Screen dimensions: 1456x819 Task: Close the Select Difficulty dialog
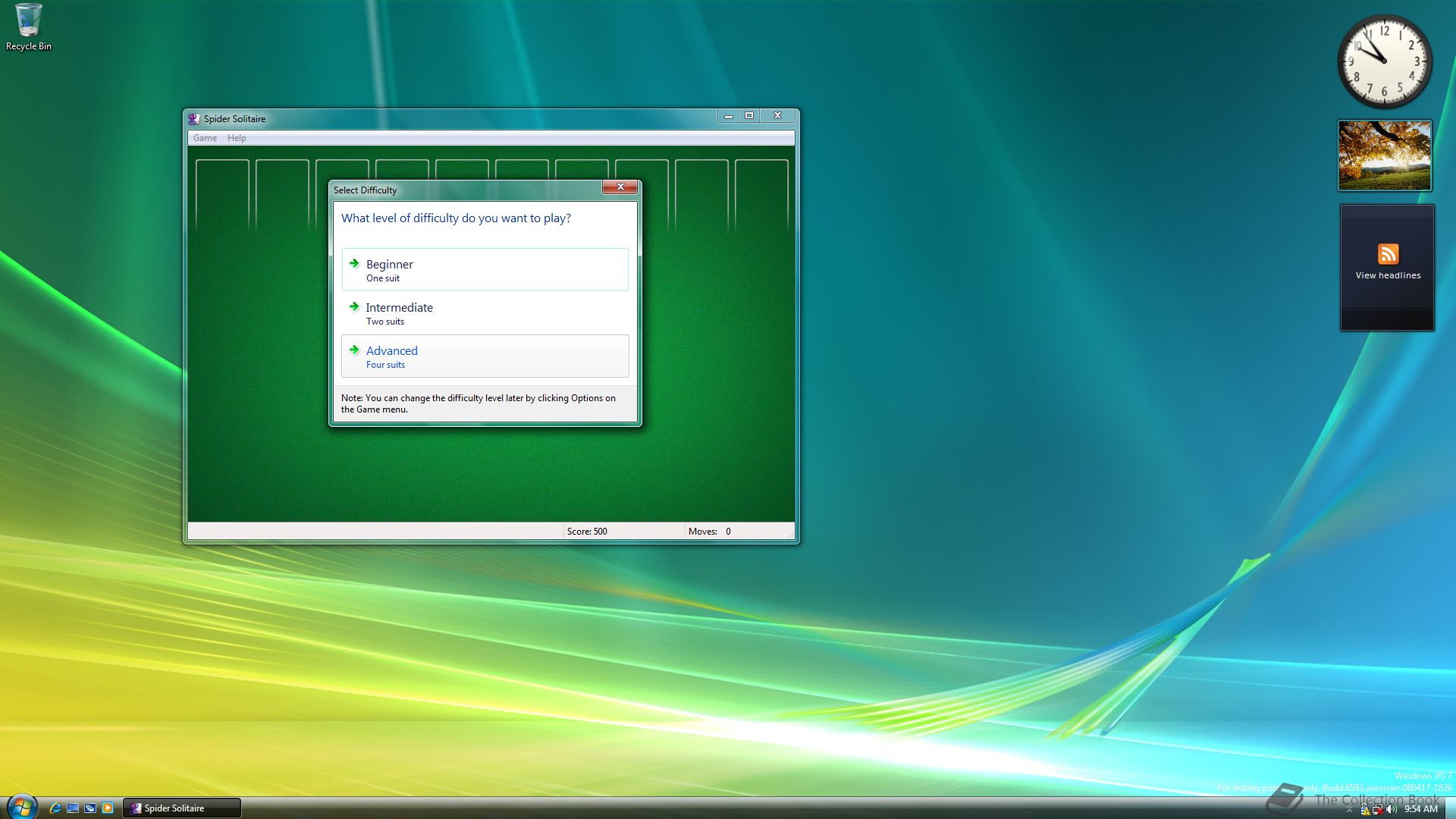click(620, 187)
